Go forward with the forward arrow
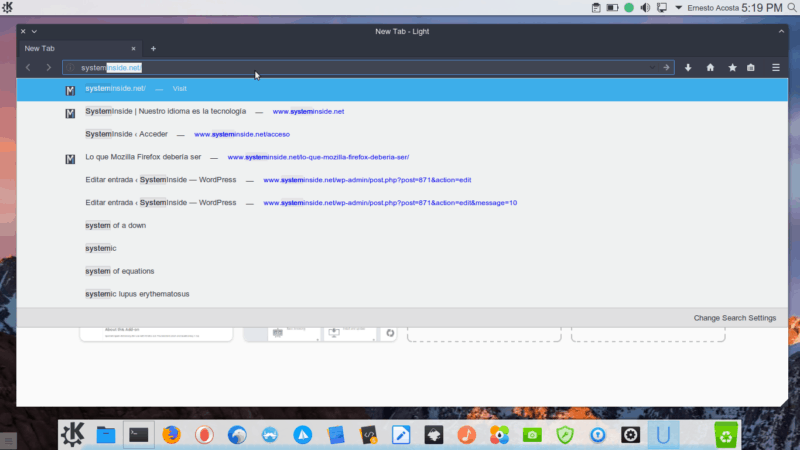Viewport: 800px width, 450px height. (x=48, y=67)
